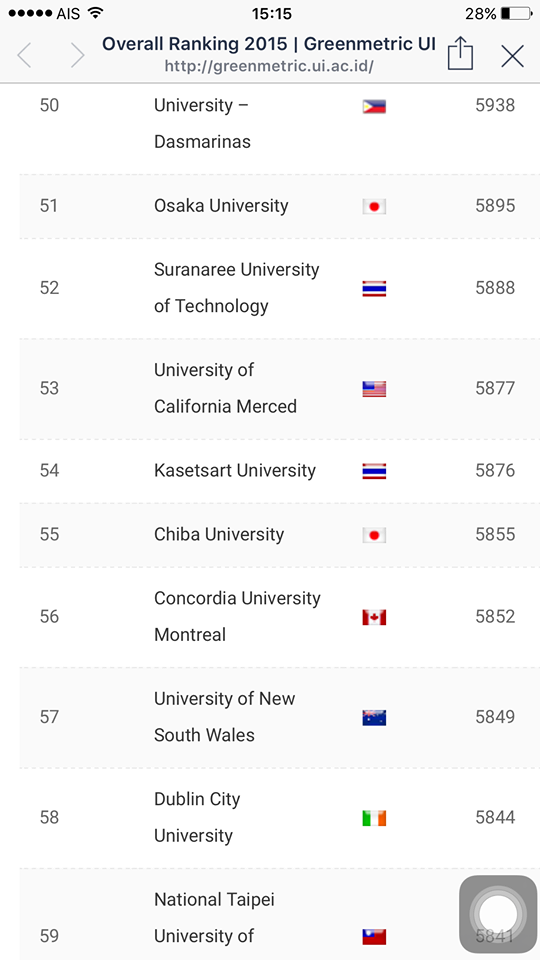The width and height of the screenshot is (540, 960).
Task: Close the in-app browser with X
Action: 512,56
